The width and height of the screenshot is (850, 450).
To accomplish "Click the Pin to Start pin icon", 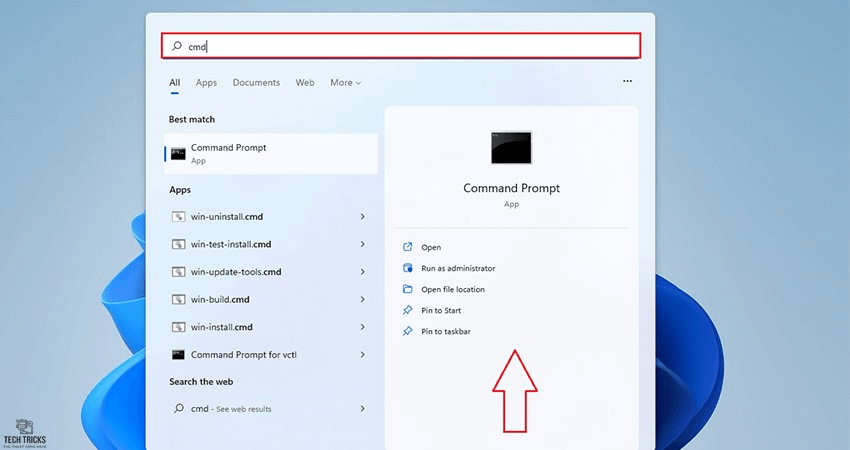I will tap(408, 311).
